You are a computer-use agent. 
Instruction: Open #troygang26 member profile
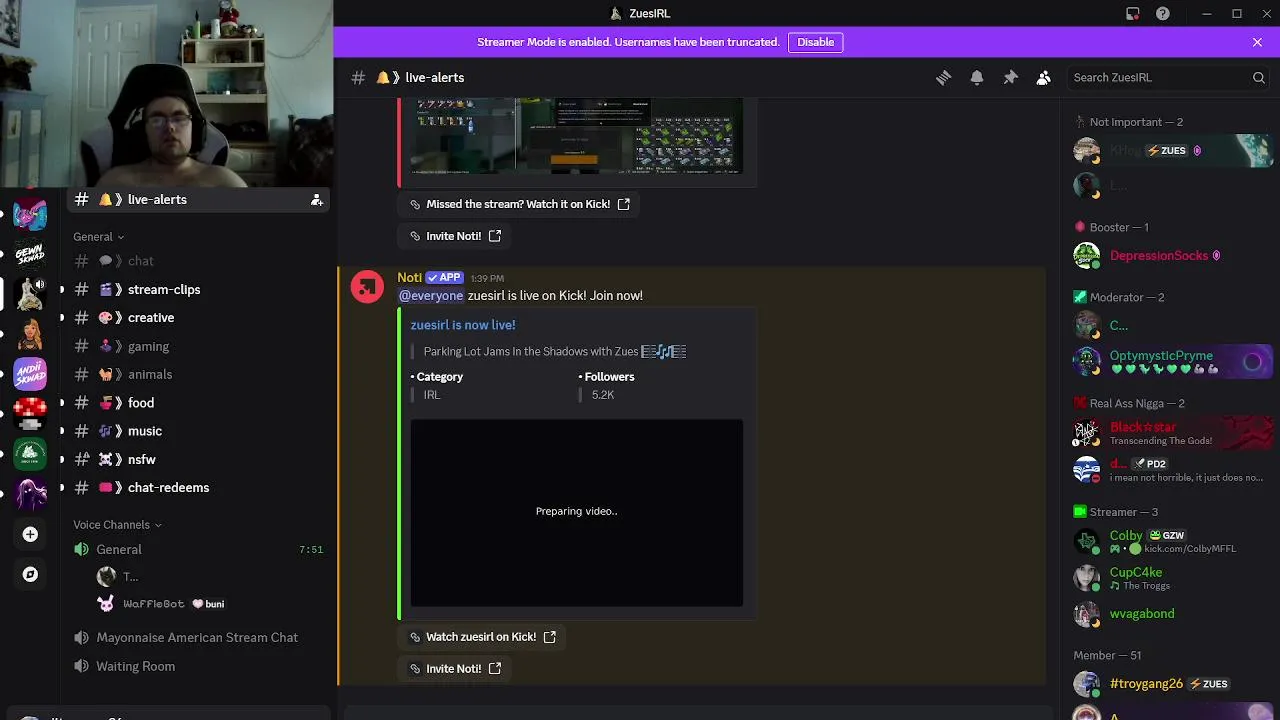1171,684
